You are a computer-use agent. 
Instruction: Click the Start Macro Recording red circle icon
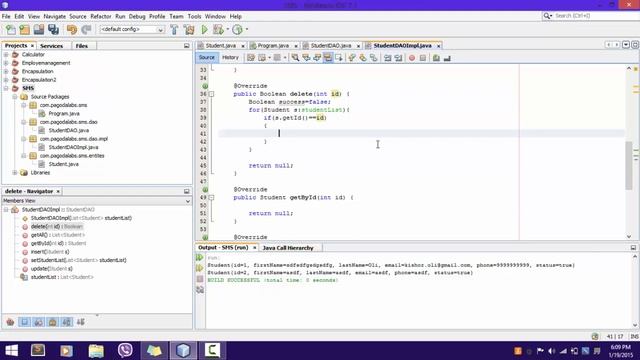[x=412, y=58]
